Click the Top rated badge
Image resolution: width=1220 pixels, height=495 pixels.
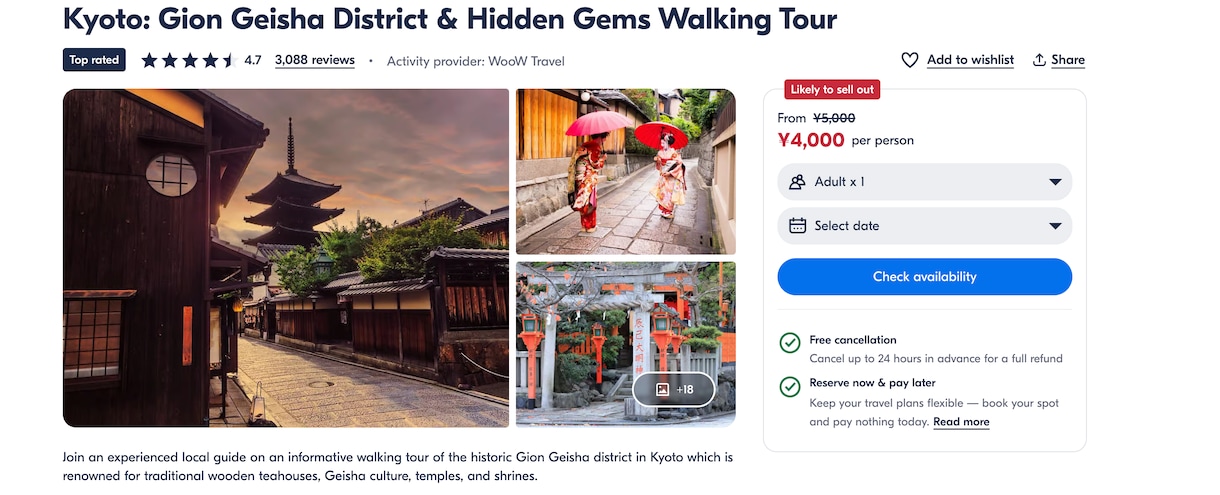(94, 60)
